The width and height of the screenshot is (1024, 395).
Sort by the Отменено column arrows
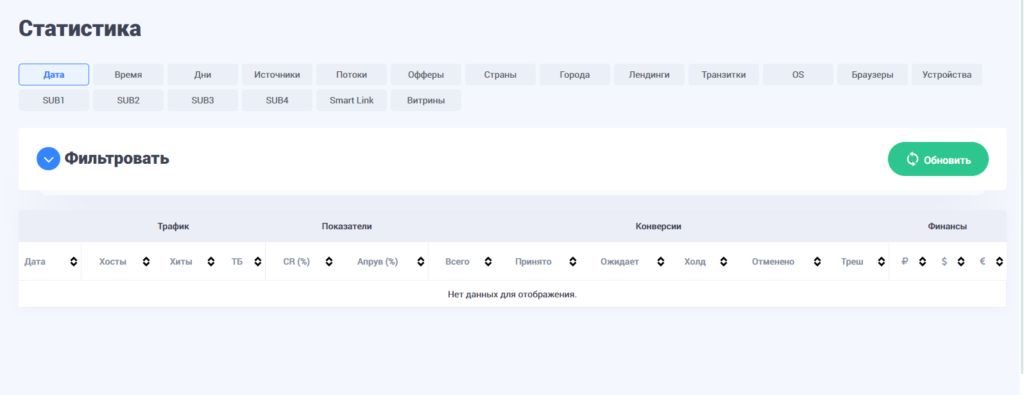[817, 262]
